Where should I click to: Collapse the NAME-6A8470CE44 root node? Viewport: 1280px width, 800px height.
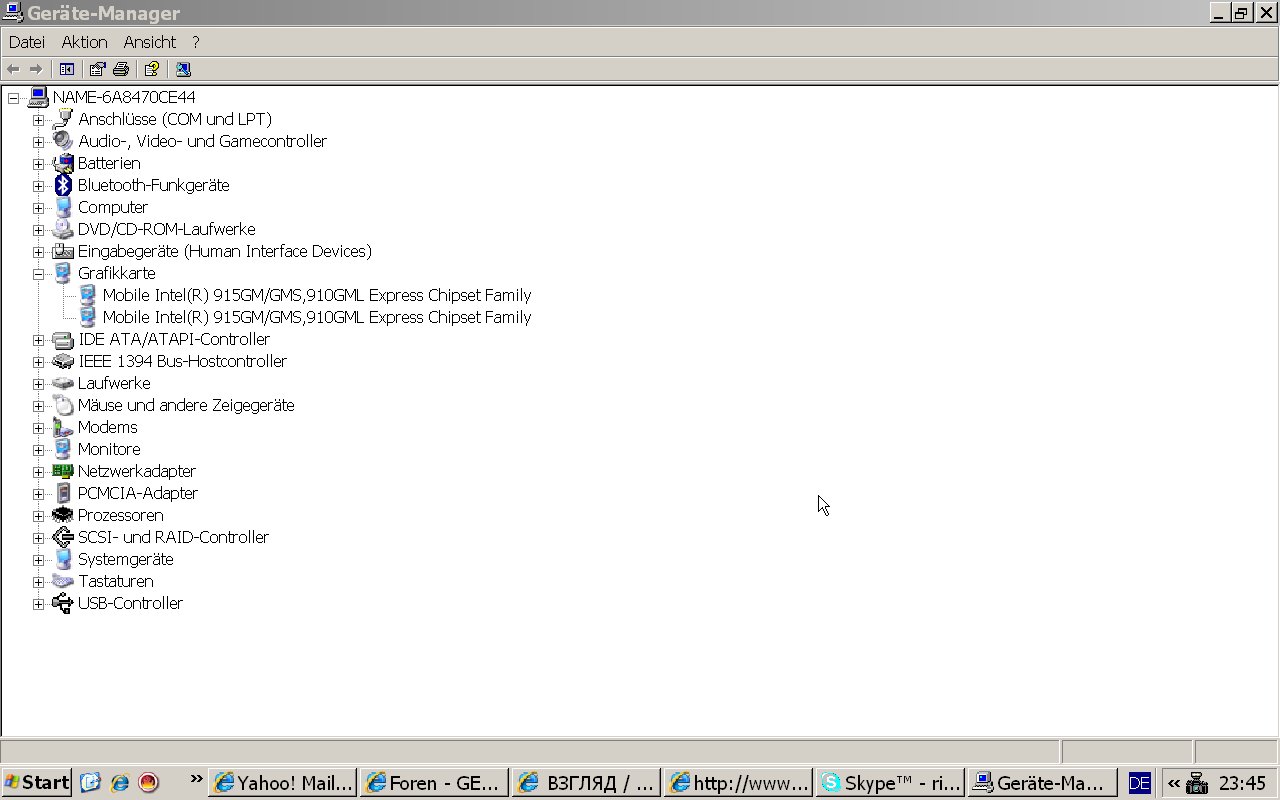pyautogui.click(x=14, y=98)
